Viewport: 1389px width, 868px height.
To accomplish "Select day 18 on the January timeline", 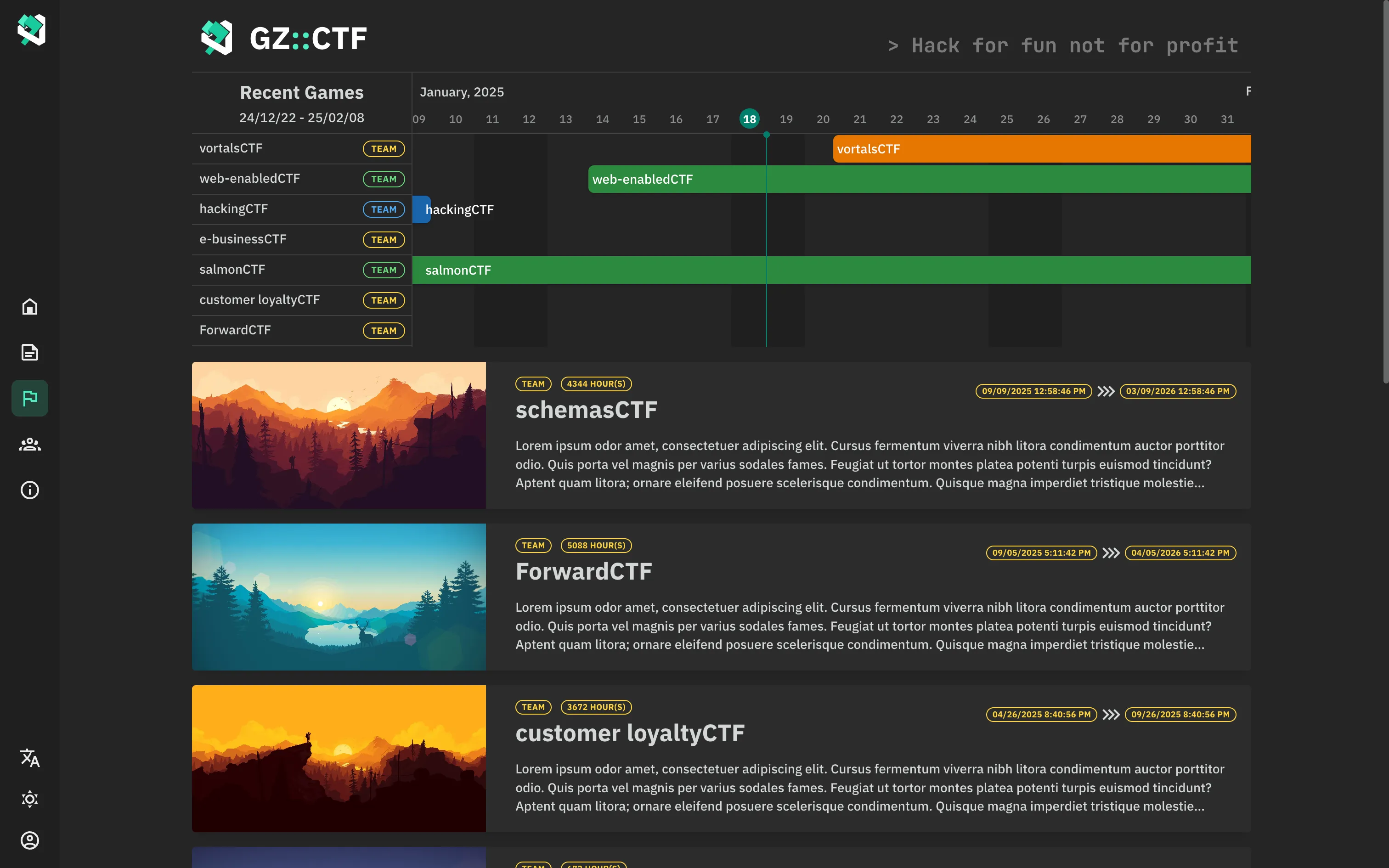I will [749, 118].
